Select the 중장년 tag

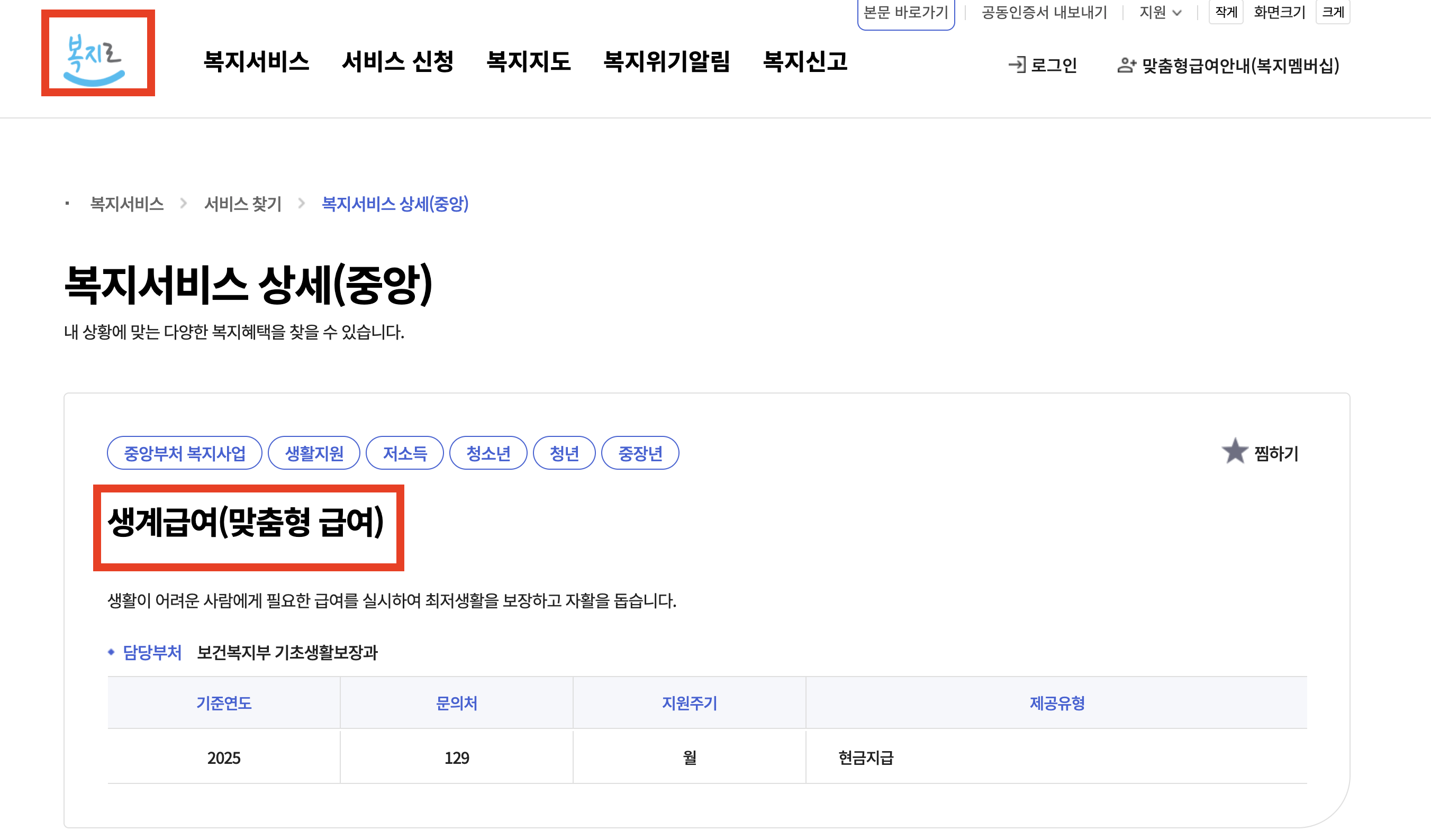pos(640,453)
